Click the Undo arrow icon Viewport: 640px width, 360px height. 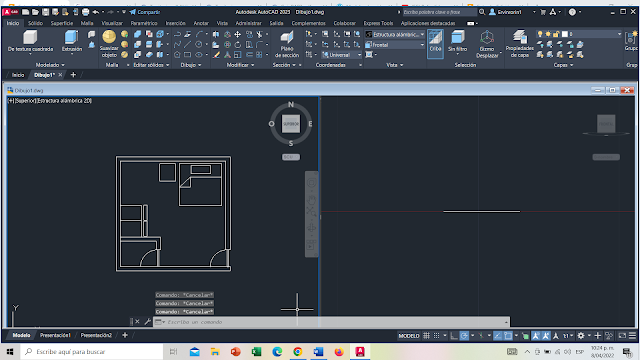(x=96, y=12)
